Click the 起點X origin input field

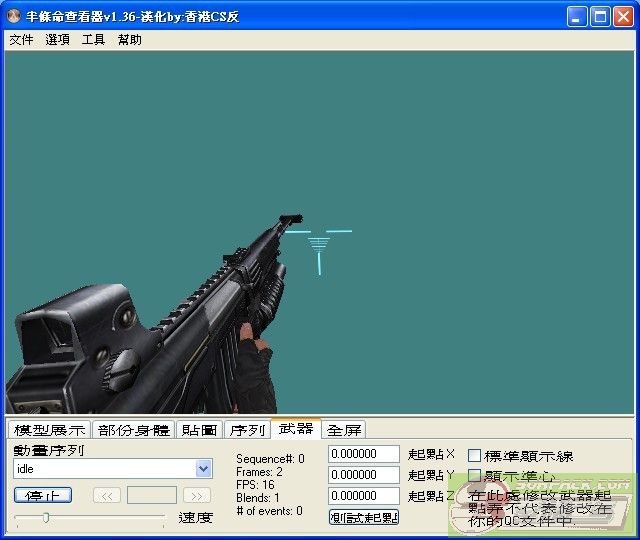click(363, 454)
